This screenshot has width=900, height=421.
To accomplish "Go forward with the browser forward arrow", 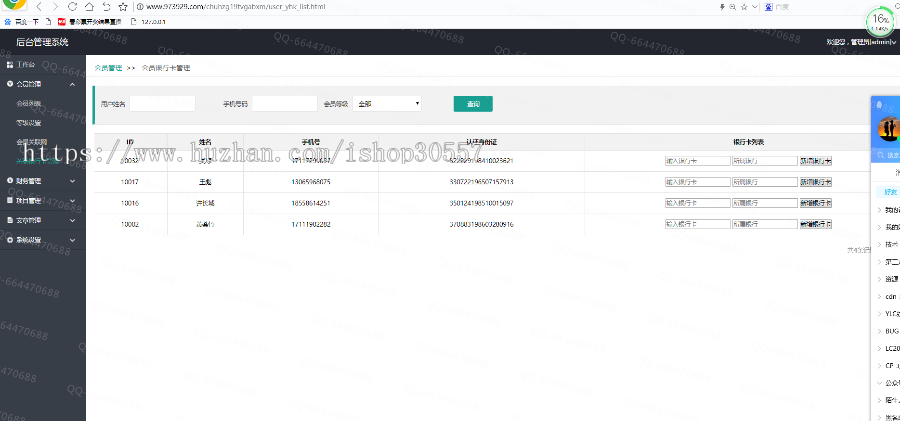I will click(x=55, y=7).
